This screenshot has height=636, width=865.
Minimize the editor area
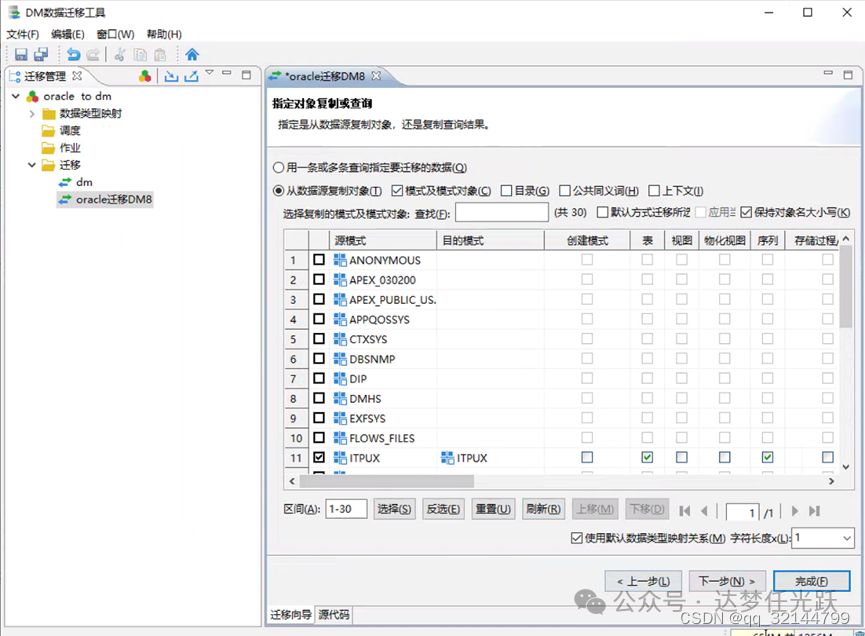[x=828, y=73]
